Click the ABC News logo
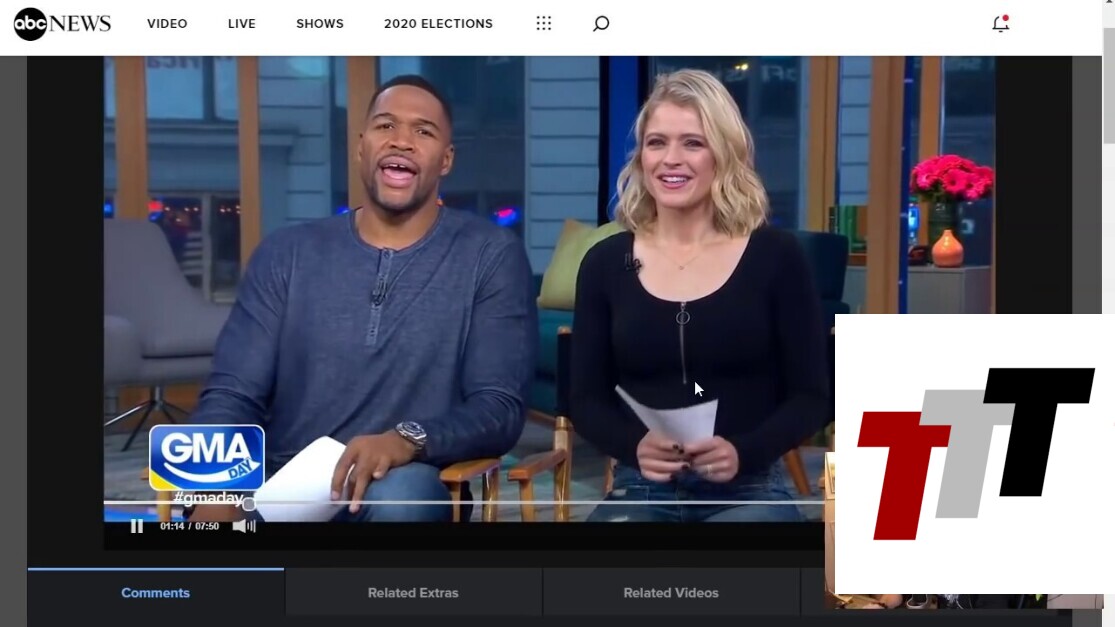The image size is (1115, 627). [62, 24]
